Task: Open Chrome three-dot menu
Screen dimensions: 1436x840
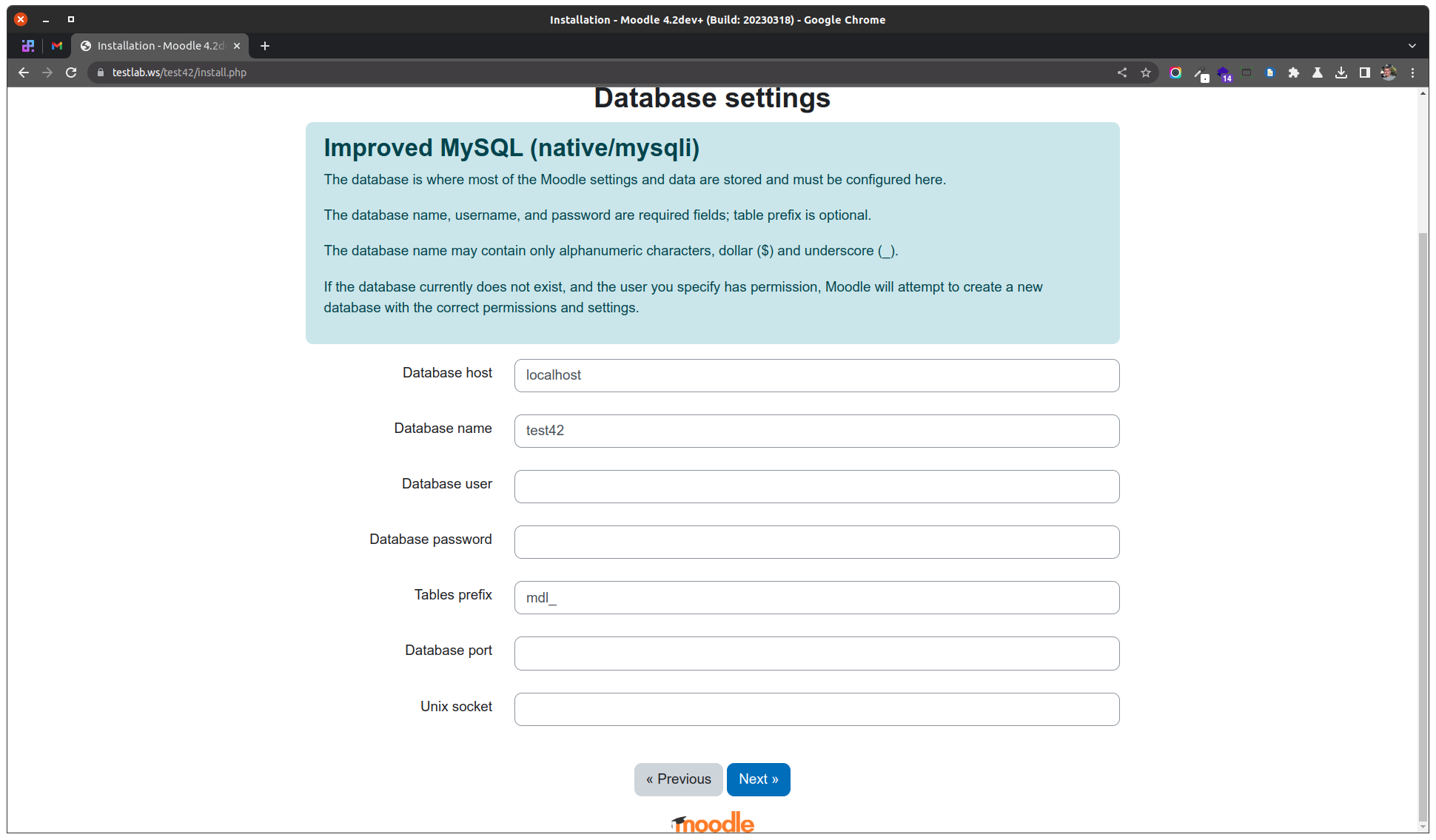Action: click(x=1412, y=73)
